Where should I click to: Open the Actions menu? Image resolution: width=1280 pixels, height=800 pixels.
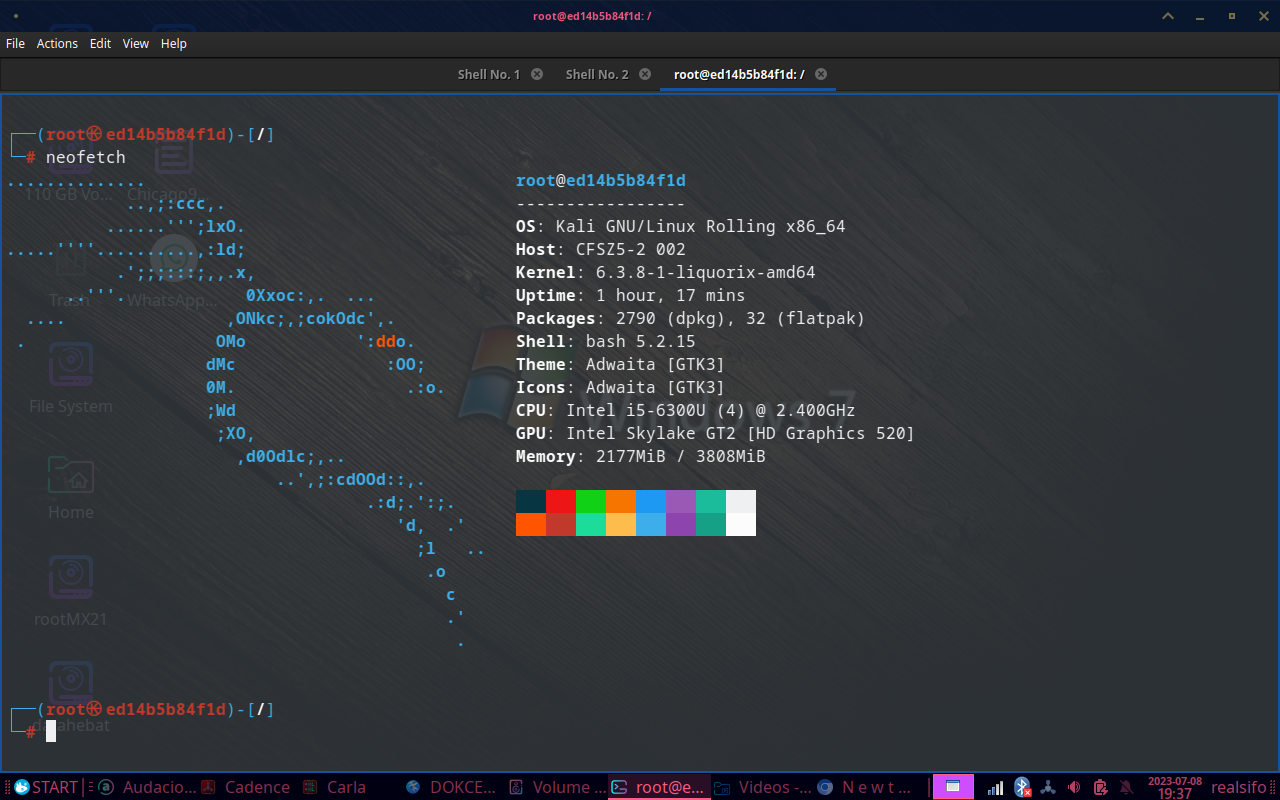57,44
